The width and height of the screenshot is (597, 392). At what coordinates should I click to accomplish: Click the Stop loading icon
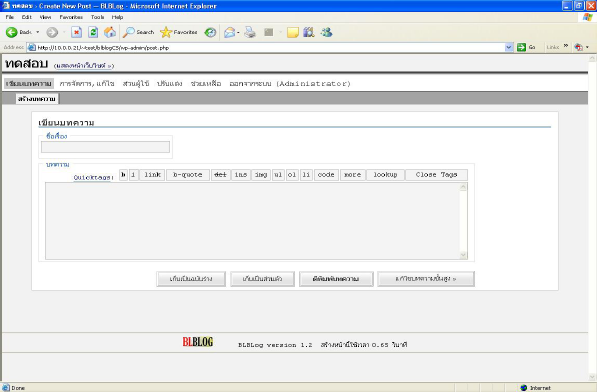point(77,32)
